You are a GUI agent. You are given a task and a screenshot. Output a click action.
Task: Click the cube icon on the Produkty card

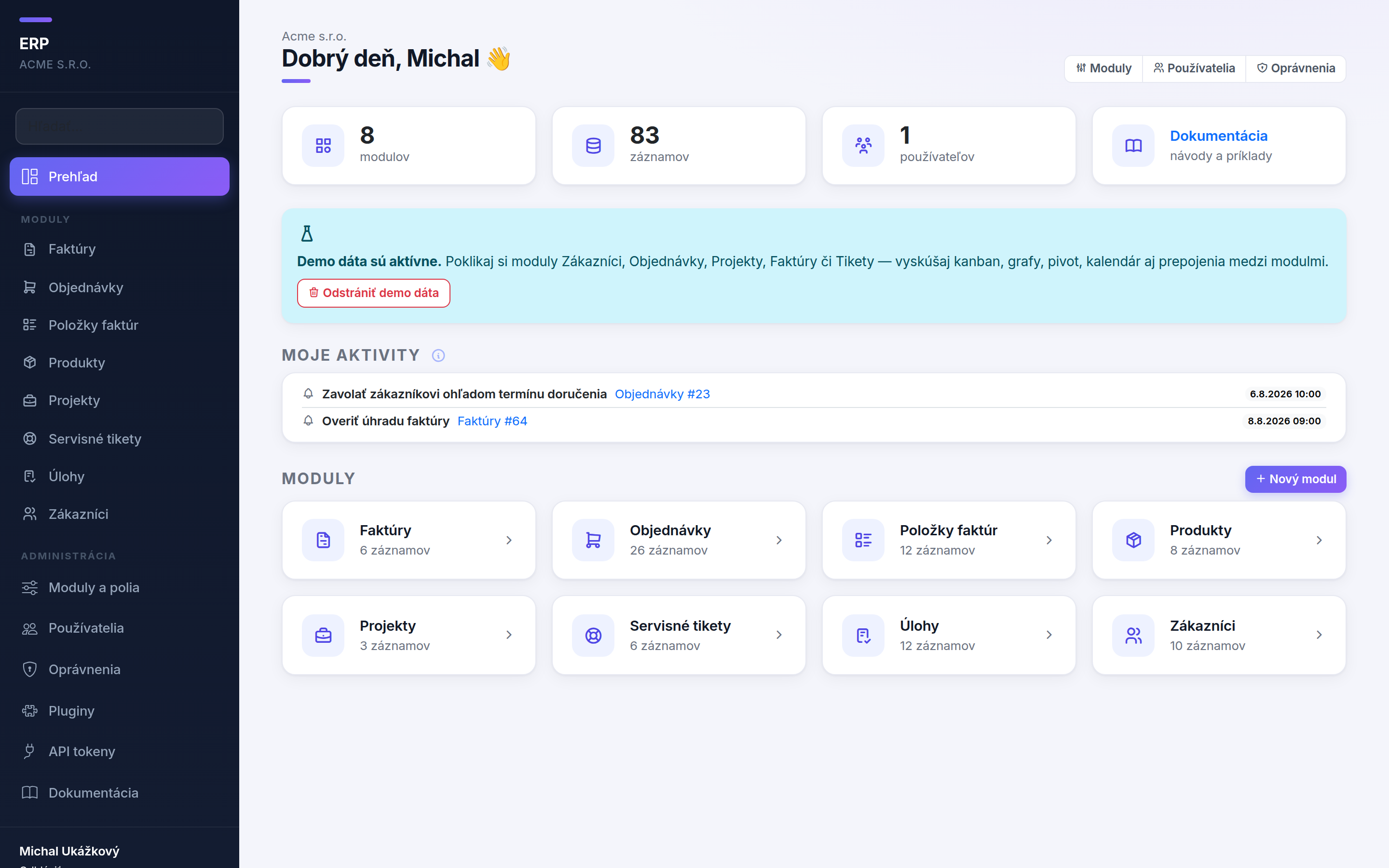[1133, 540]
